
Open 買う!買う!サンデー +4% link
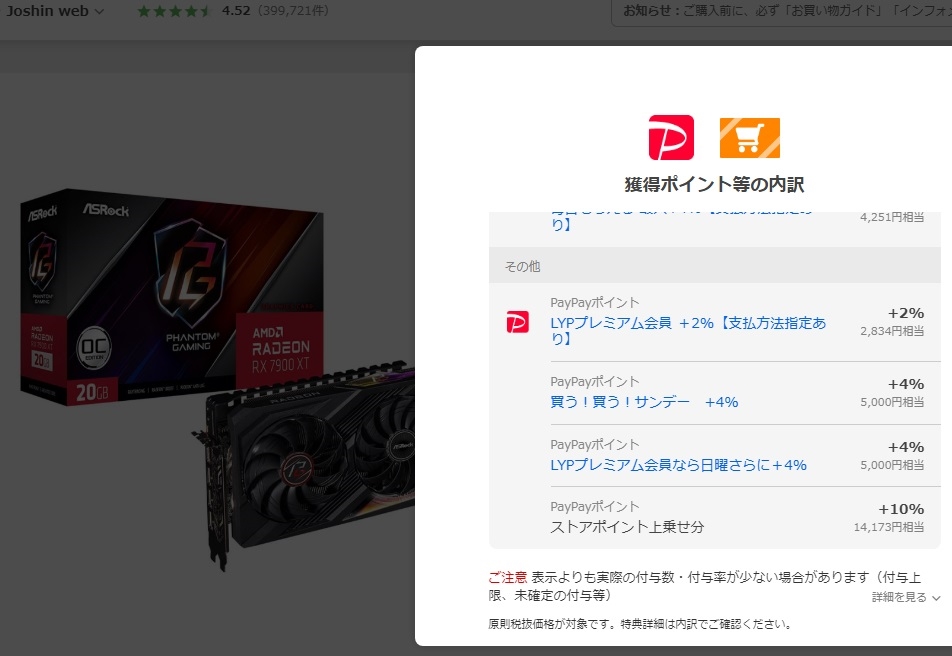tap(644, 402)
